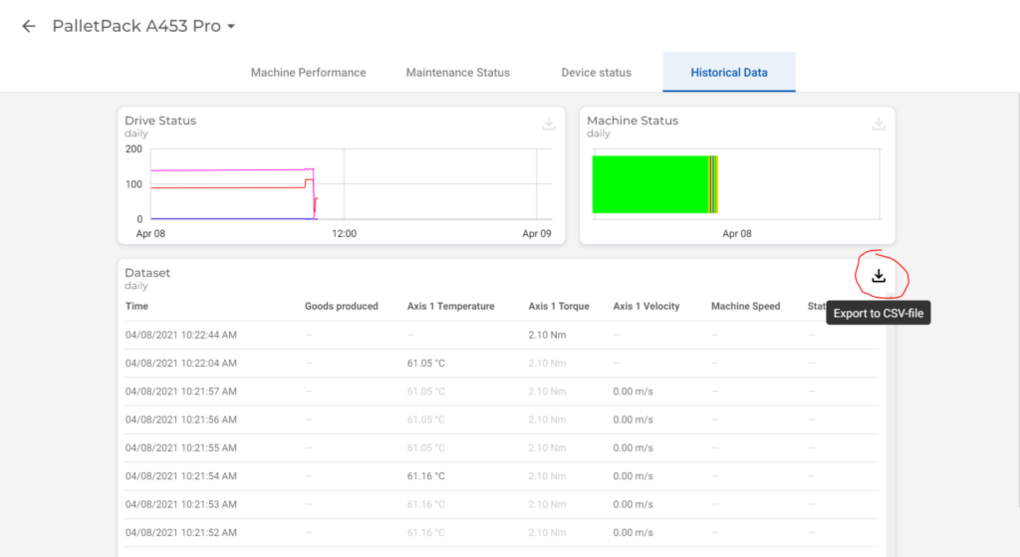Download the Machine Status chart

(x=878, y=124)
